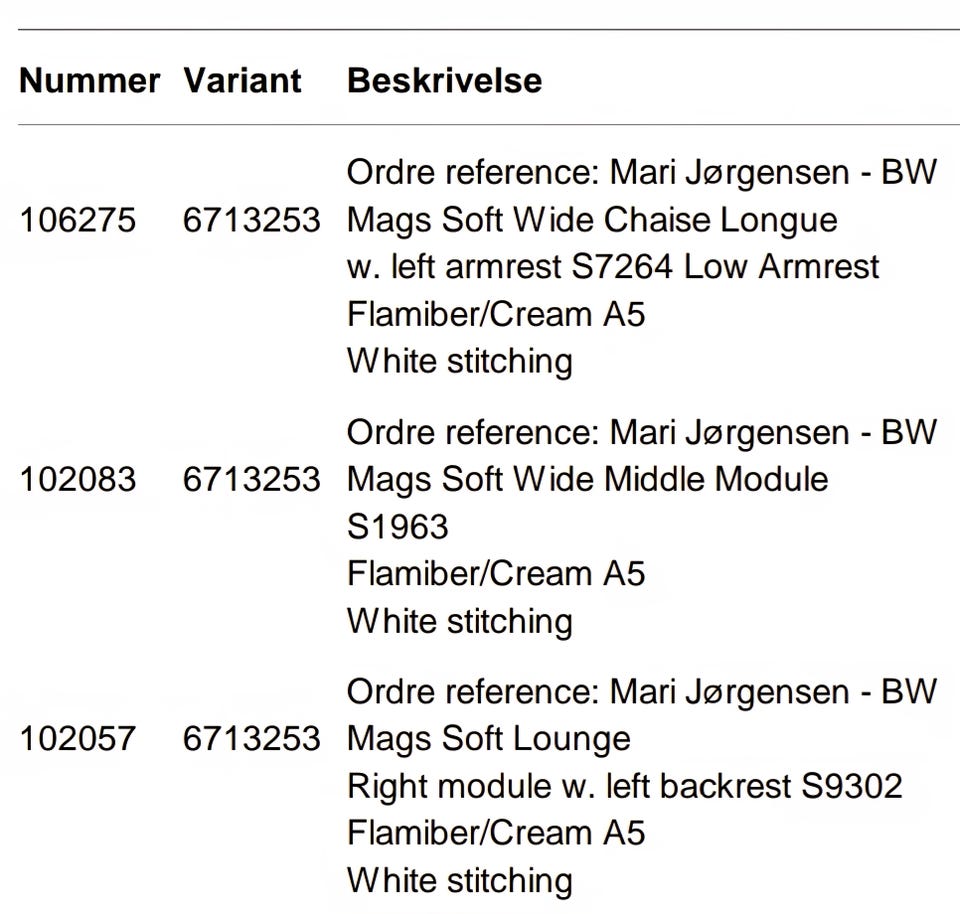This screenshot has width=960, height=914.
Task: Click variant 6713253 in the 102083 row
Action: (x=252, y=479)
